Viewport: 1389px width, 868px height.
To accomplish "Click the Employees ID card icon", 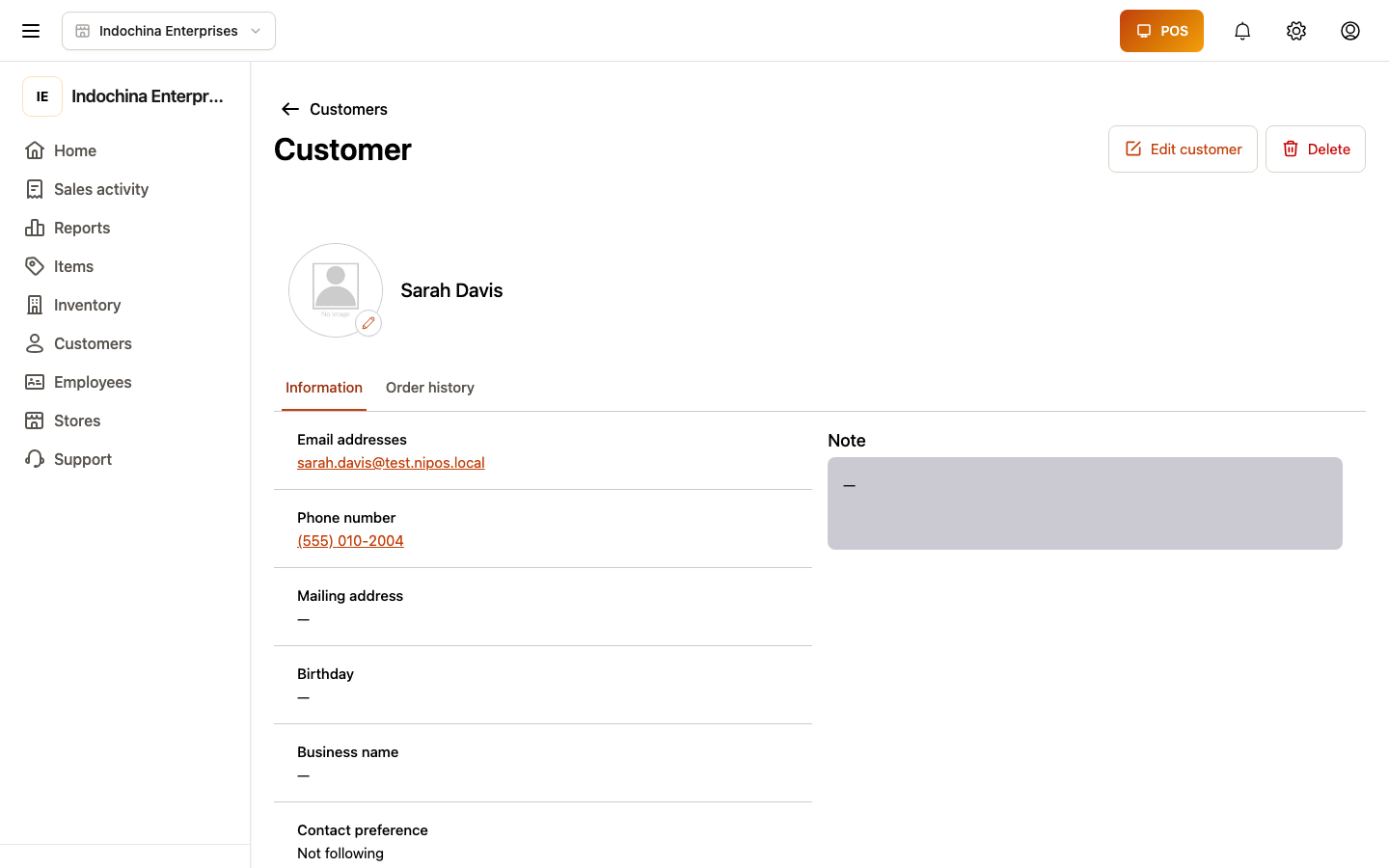I will 35,382.
